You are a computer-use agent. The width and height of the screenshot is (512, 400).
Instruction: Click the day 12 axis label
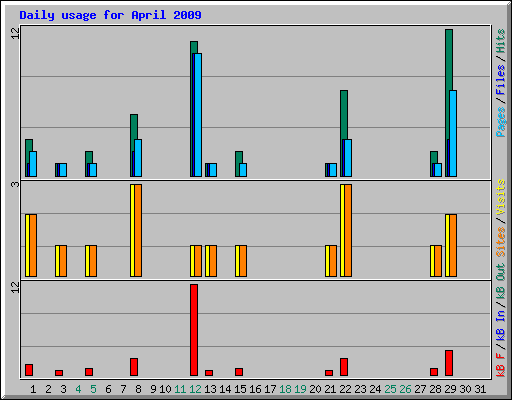pos(195,389)
